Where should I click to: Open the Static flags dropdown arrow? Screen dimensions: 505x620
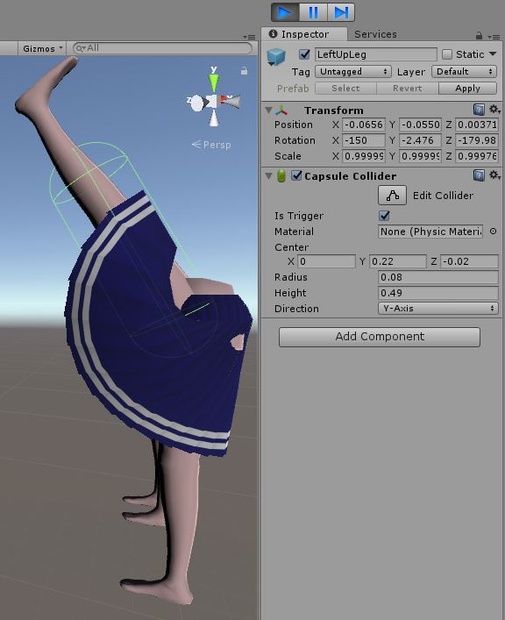[x=492, y=54]
